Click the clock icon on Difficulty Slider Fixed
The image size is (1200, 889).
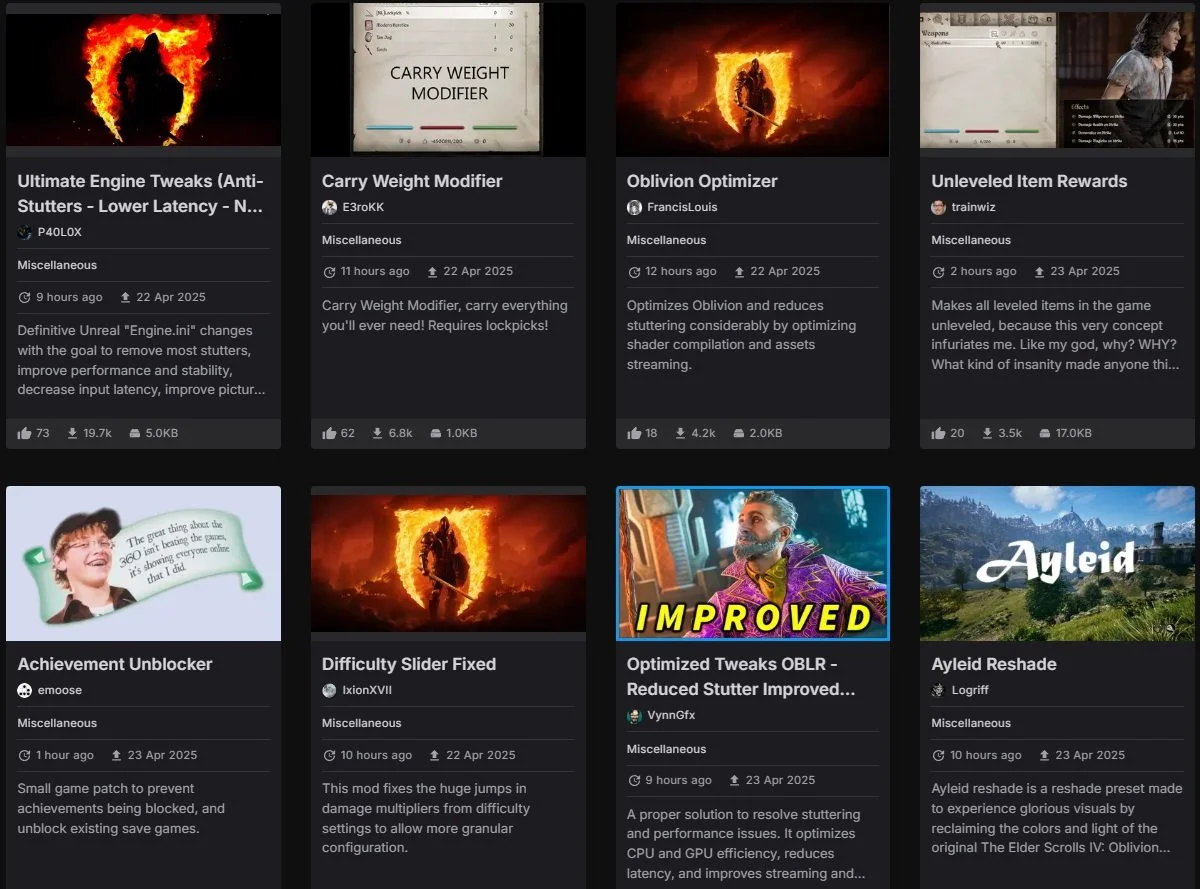click(x=329, y=755)
